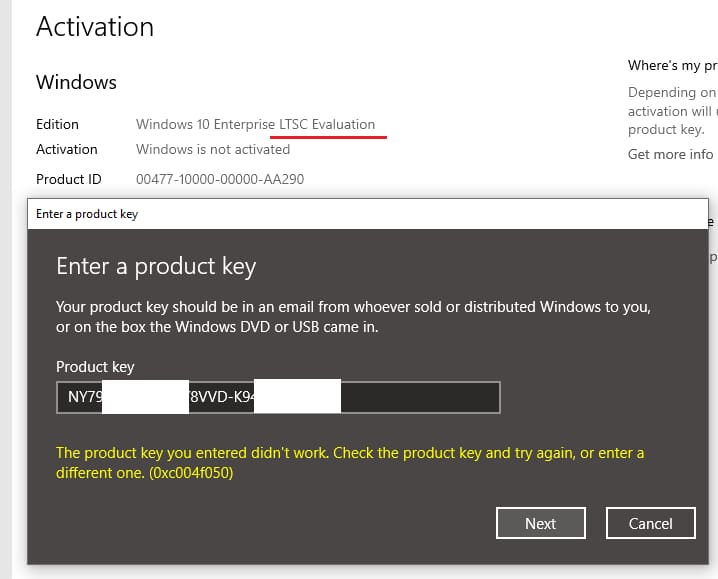
Task: Click the Next button
Action: coord(541,523)
